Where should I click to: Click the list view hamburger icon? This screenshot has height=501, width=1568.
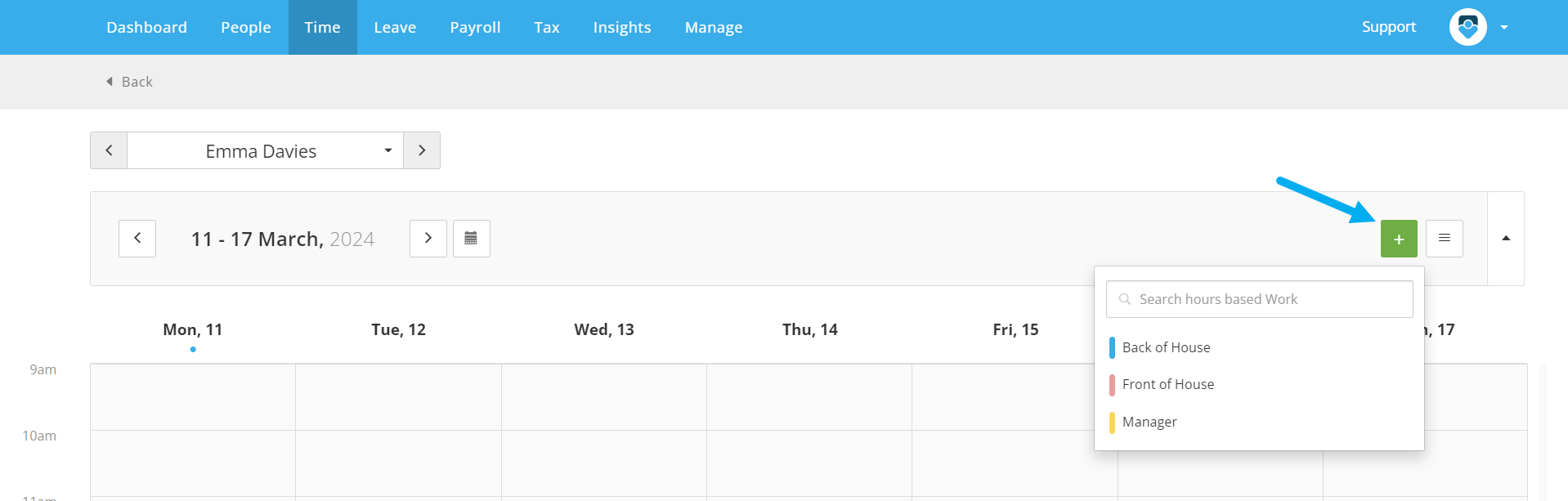coord(1445,239)
